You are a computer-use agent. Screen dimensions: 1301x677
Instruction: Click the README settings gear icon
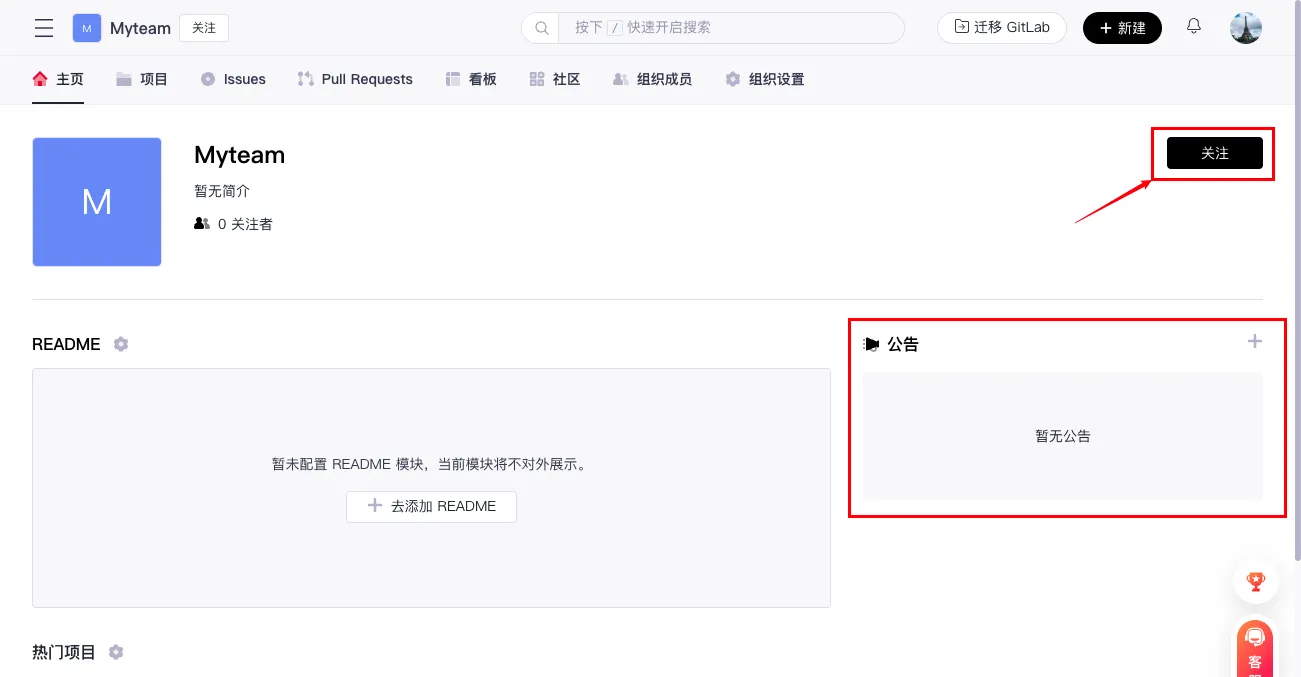(x=121, y=344)
